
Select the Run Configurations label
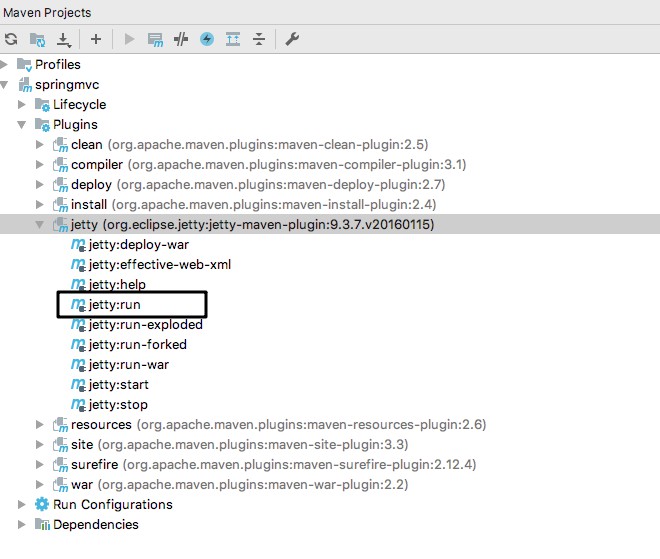[113, 504]
